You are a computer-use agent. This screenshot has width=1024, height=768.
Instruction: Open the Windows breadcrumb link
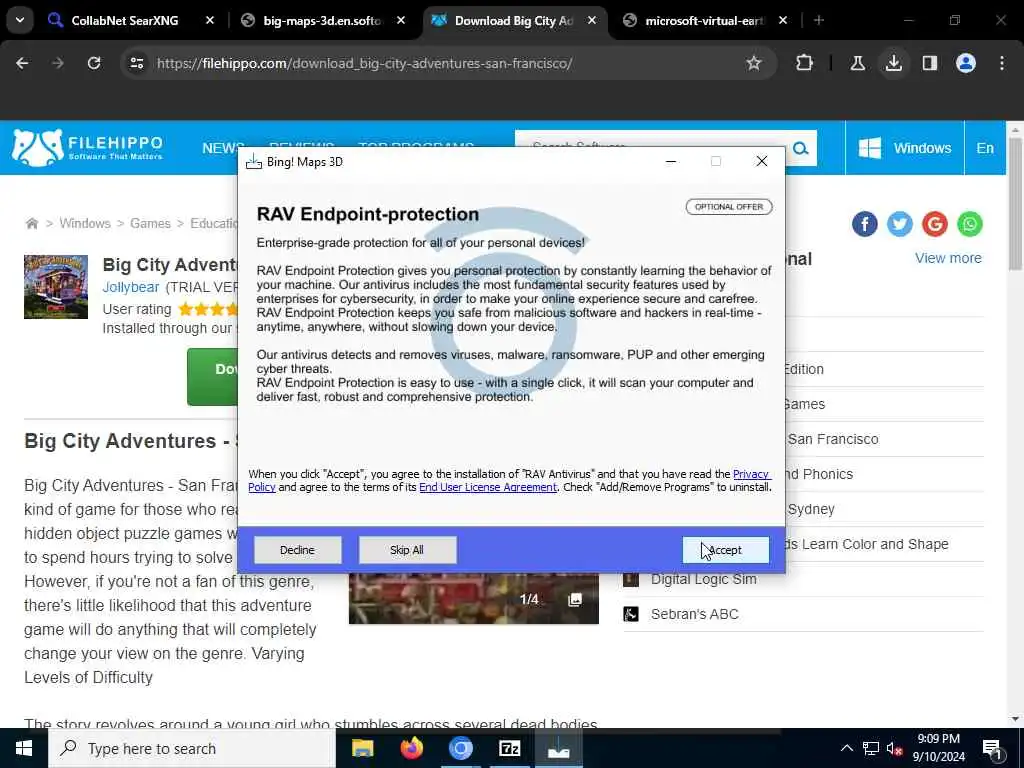click(85, 223)
